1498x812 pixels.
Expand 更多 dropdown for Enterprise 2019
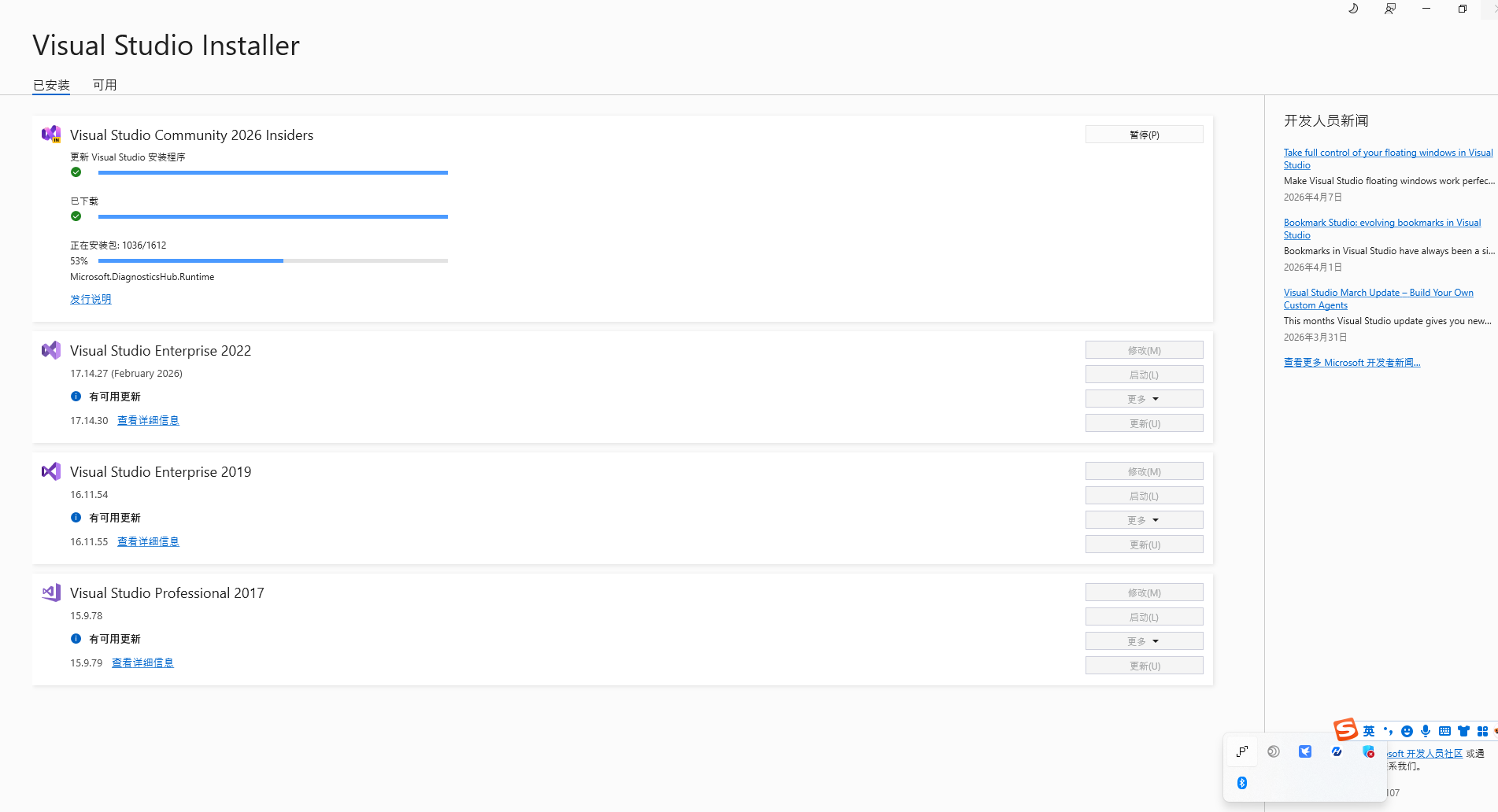coord(1144,520)
